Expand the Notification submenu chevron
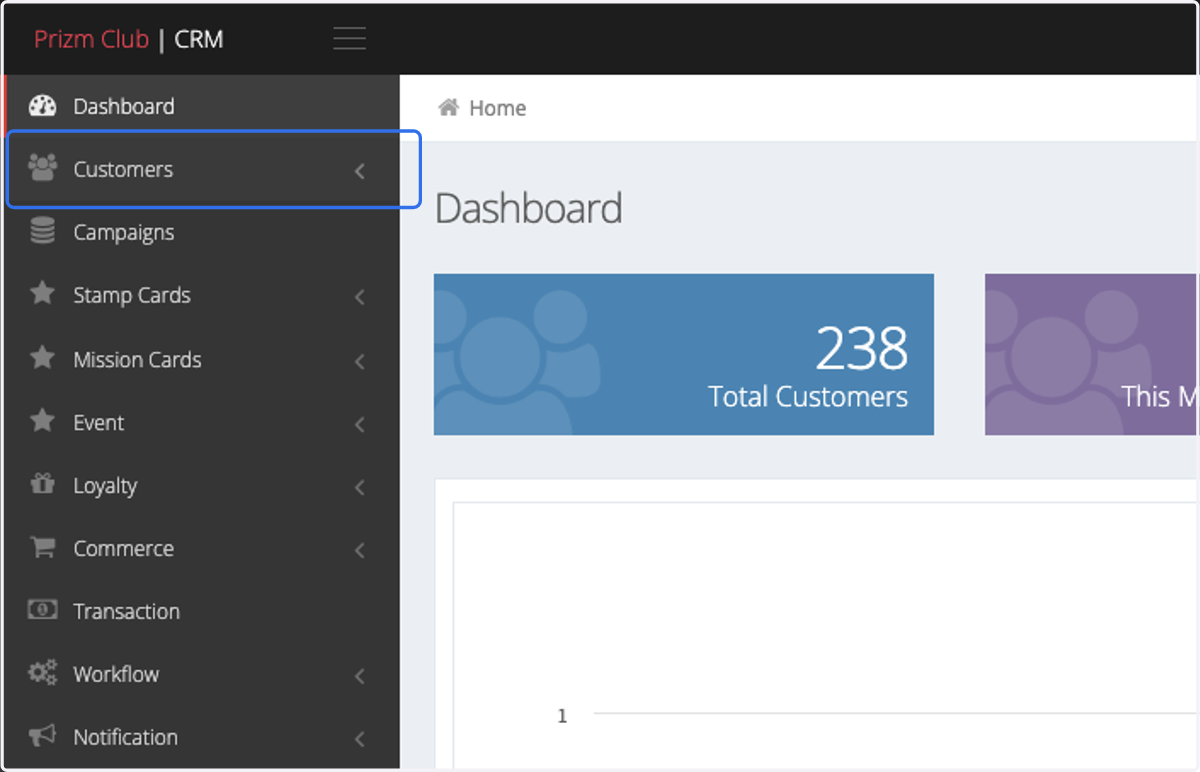Image resolution: width=1200 pixels, height=772 pixels. [360, 739]
